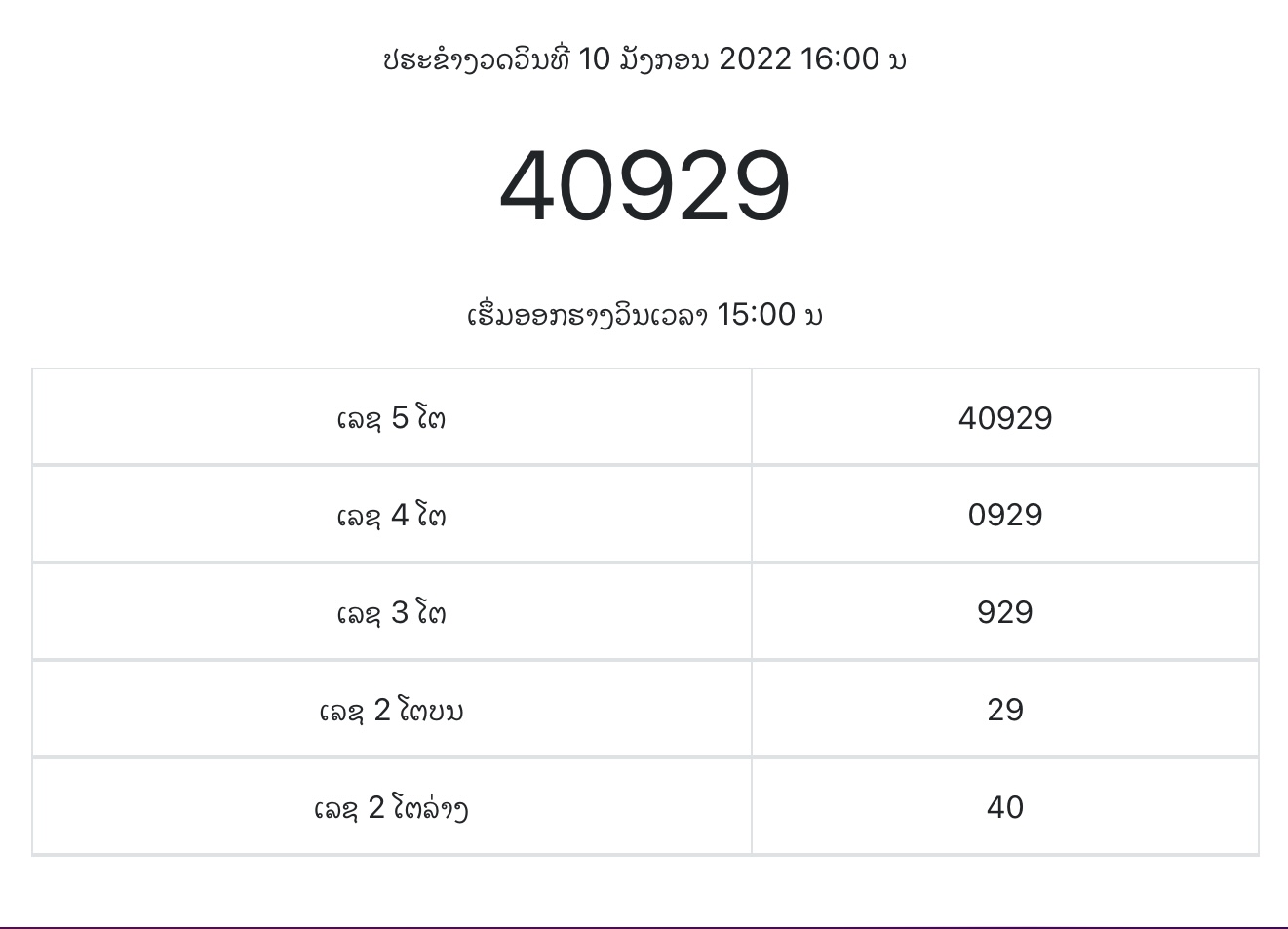Image resolution: width=1288 pixels, height=929 pixels.
Task: Select the ເລຂ 3 ໂຕ label cell
Action: (392, 612)
